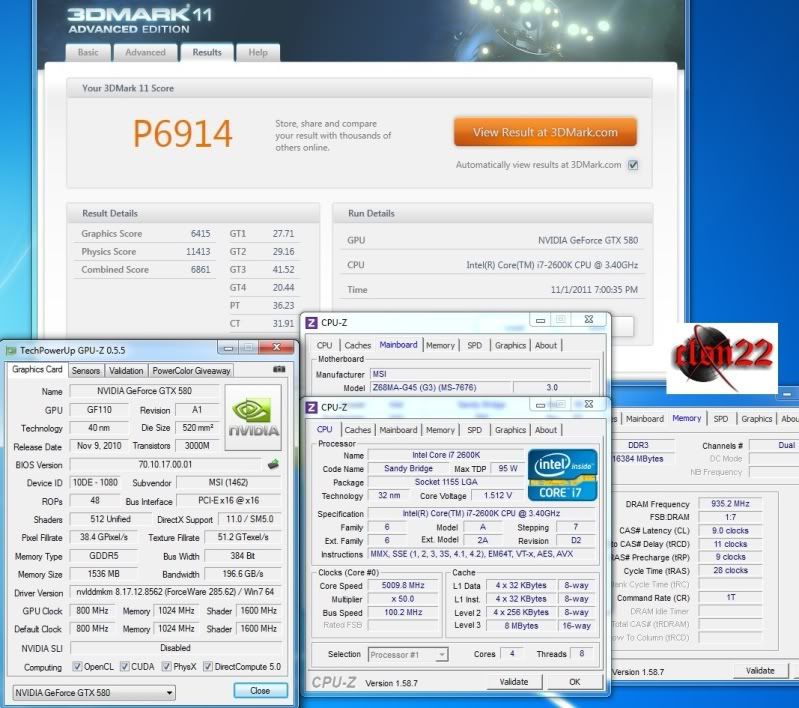Image resolution: width=799 pixels, height=708 pixels.
Task: Click the Core Speed value 5009.8 MHz
Action: 403,585
